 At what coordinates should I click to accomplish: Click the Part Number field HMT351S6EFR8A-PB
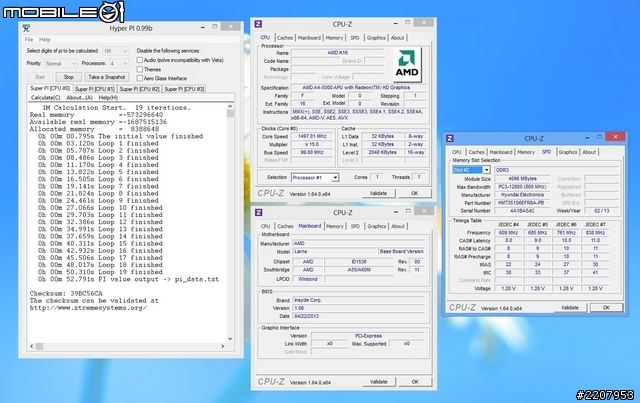[x=521, y=203]
